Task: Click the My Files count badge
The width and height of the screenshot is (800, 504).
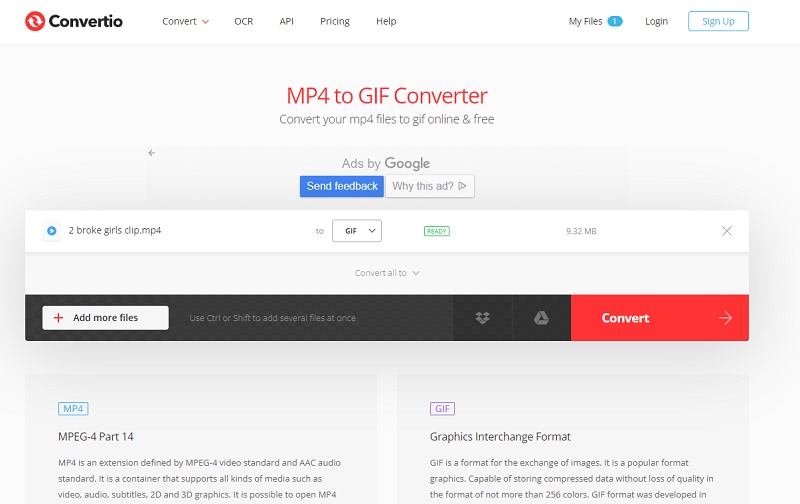Action: (x=615, y=21)
